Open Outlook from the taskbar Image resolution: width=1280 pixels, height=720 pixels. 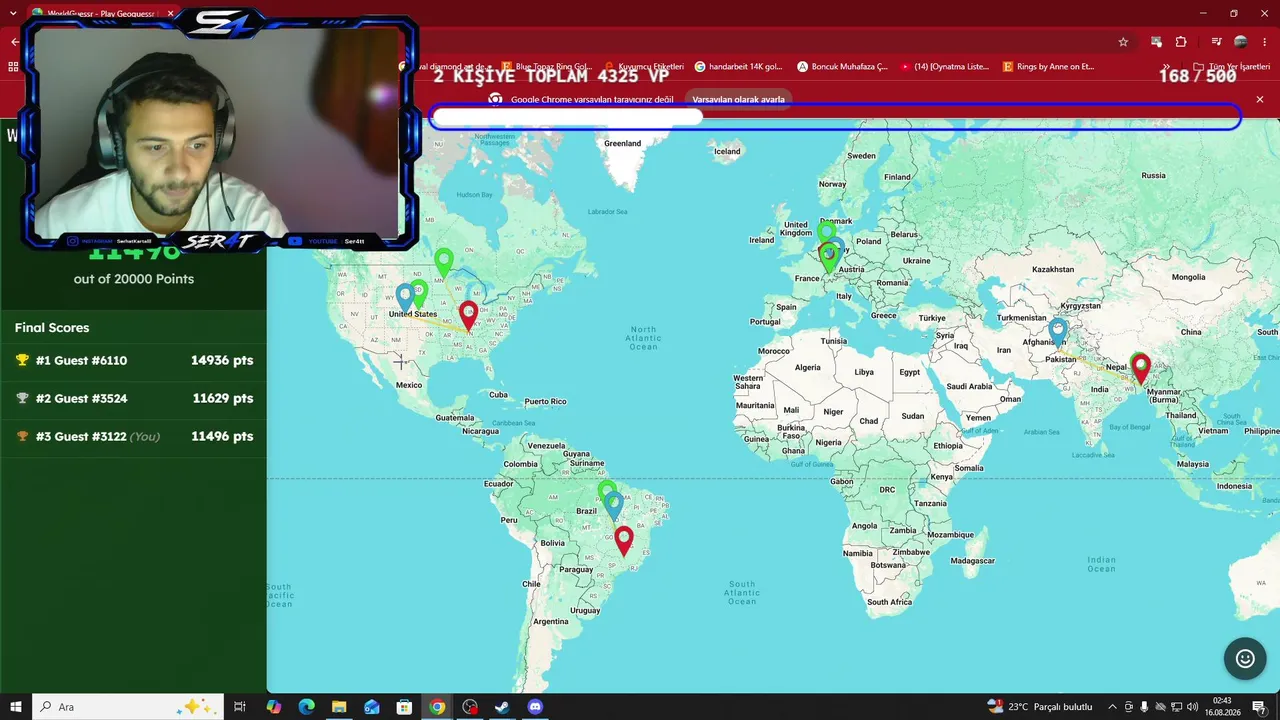point(372,707)
